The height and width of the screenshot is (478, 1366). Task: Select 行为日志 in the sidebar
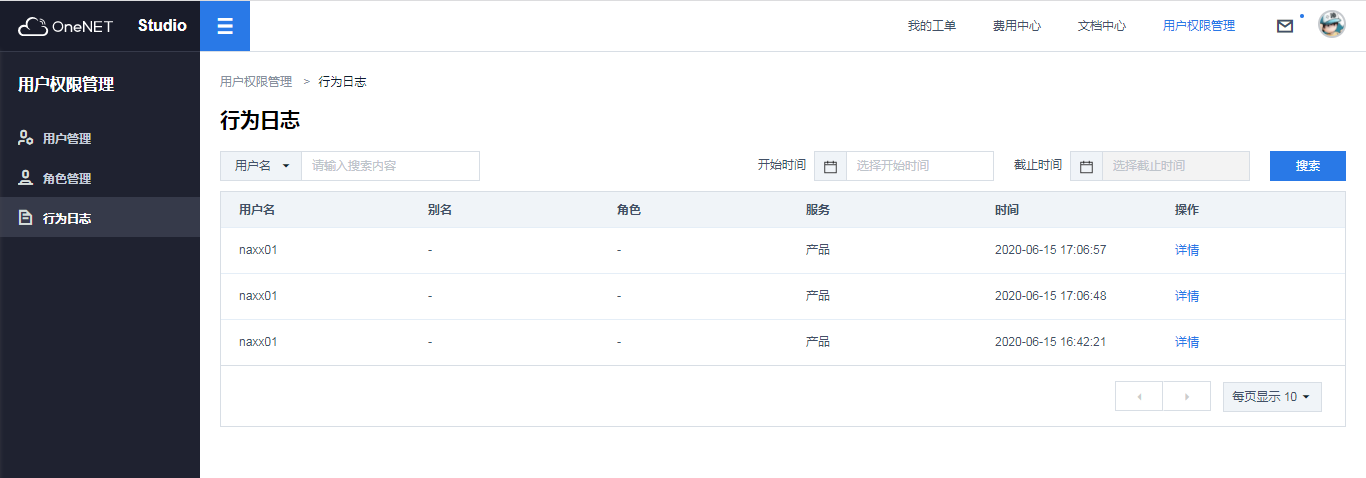(100, 217)
